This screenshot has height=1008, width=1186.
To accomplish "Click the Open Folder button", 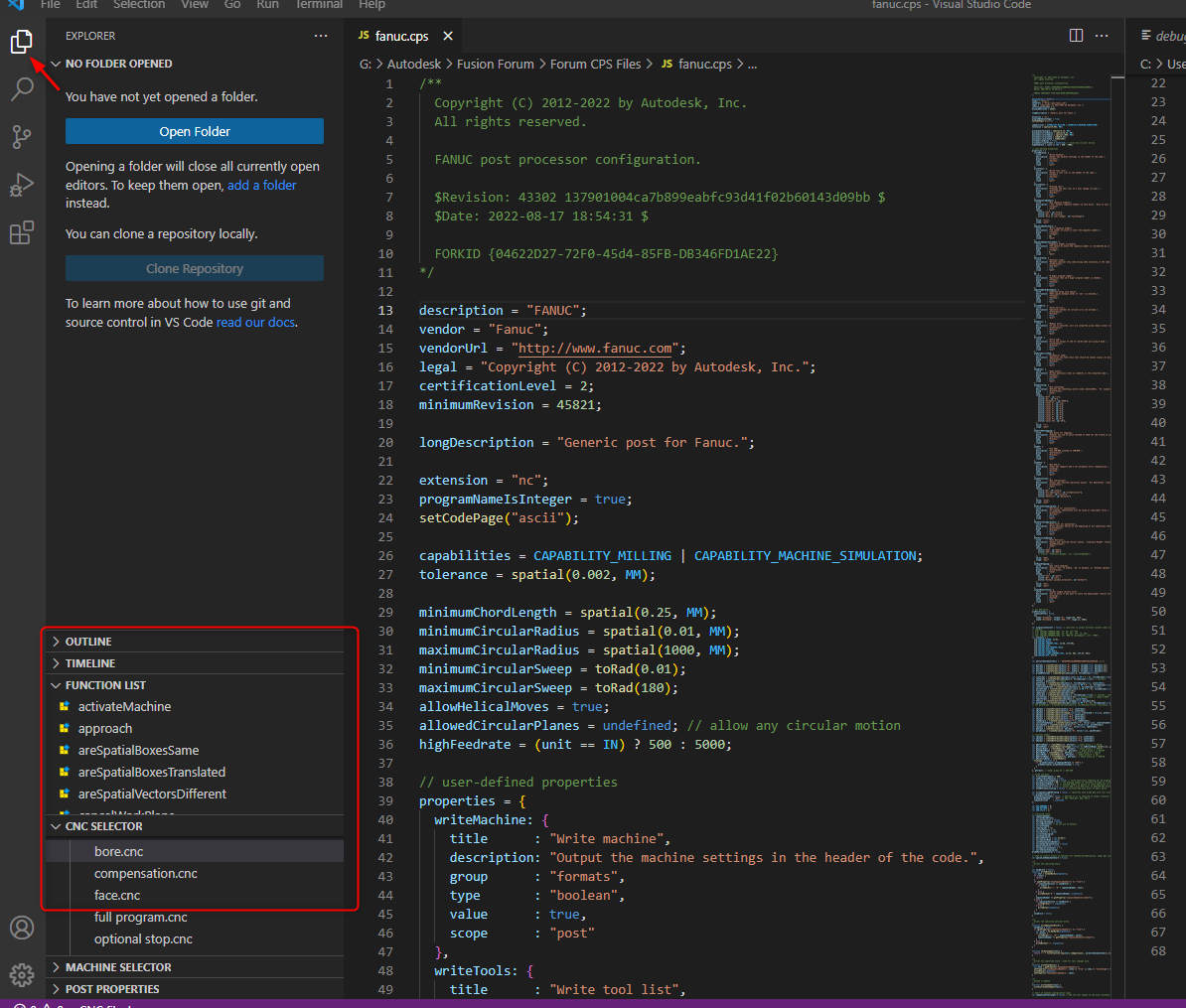I will click(x=195, y=131).
